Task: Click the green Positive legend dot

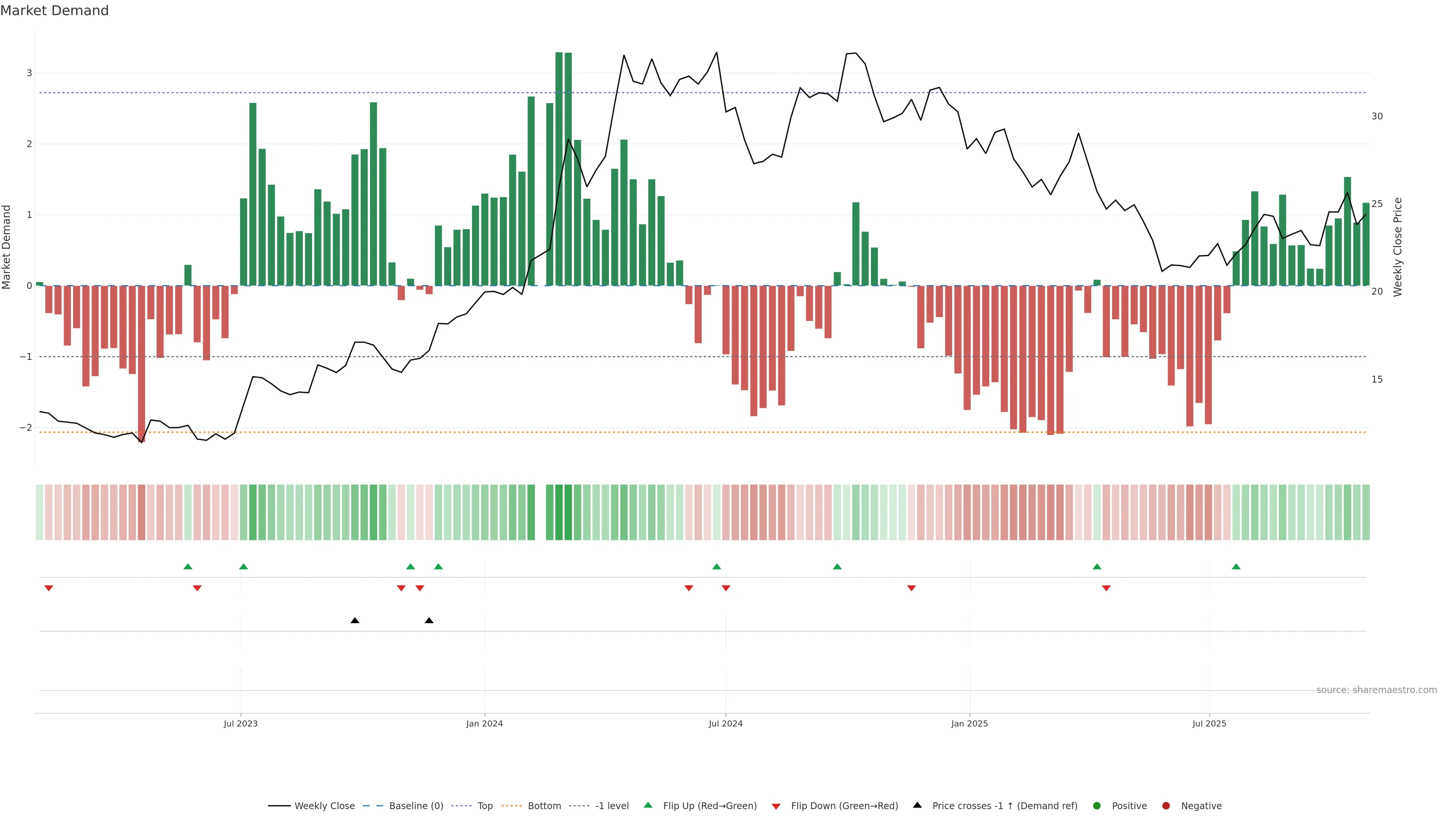Action: click(x=1097, y=806)
